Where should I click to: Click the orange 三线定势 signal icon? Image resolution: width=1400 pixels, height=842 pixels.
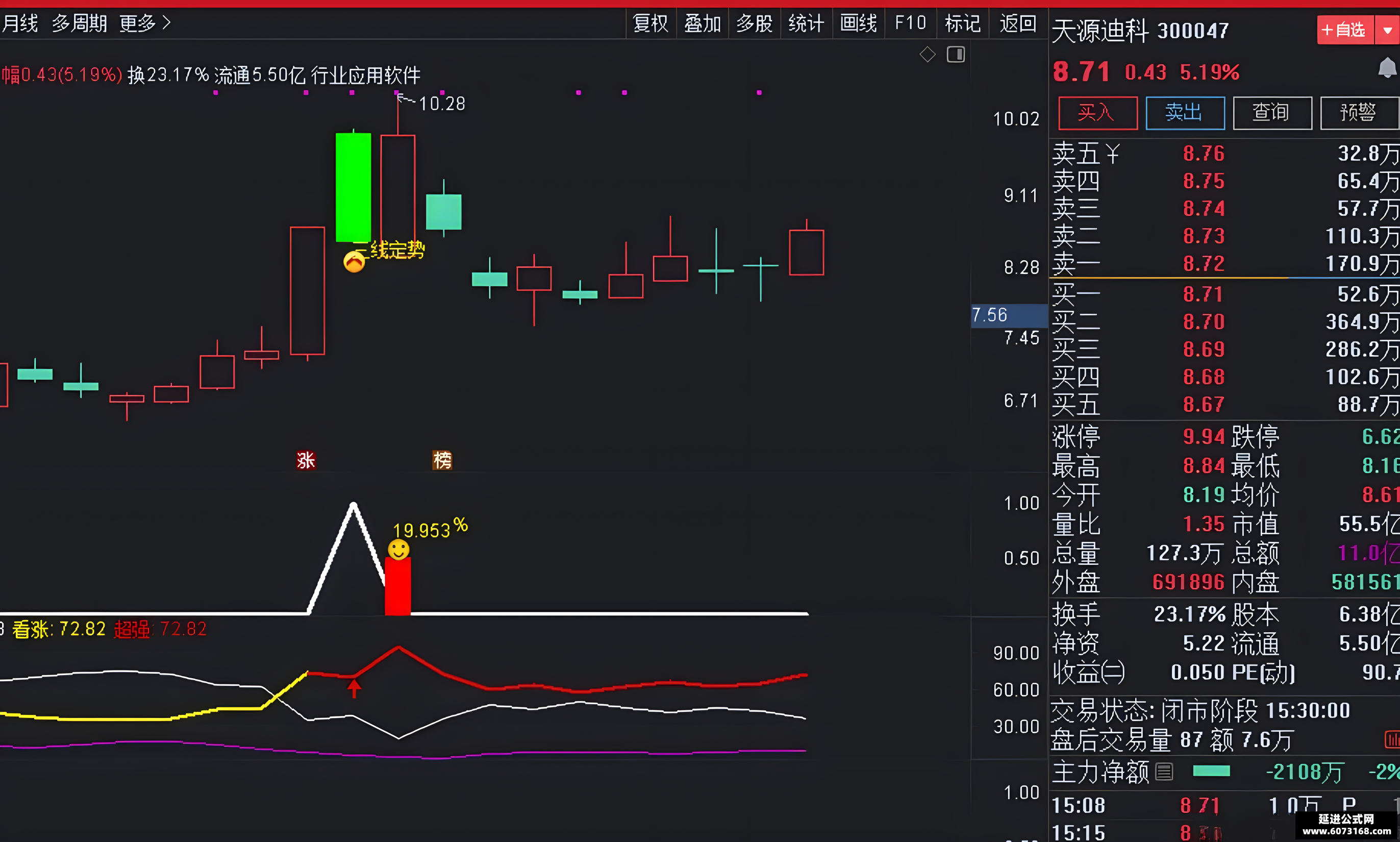click(x=354, y=262)
